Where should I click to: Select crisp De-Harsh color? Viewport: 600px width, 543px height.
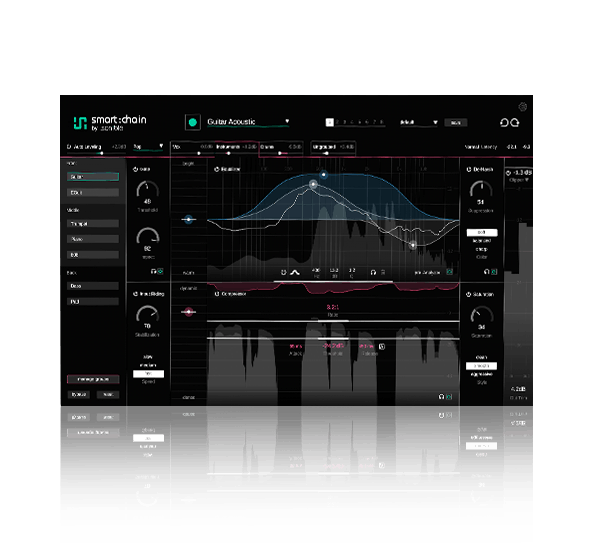click(482, 249)
